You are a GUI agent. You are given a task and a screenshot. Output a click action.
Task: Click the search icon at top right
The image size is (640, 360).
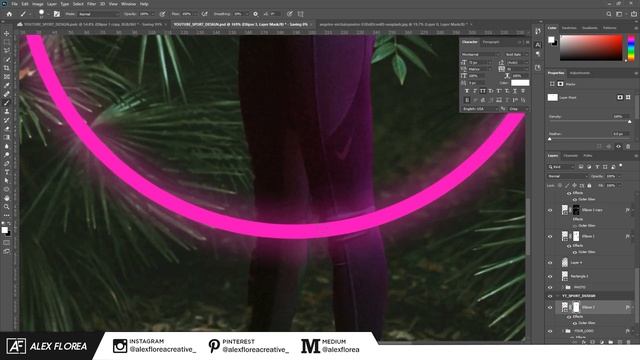pyautogui.click(x=609, y=14)
